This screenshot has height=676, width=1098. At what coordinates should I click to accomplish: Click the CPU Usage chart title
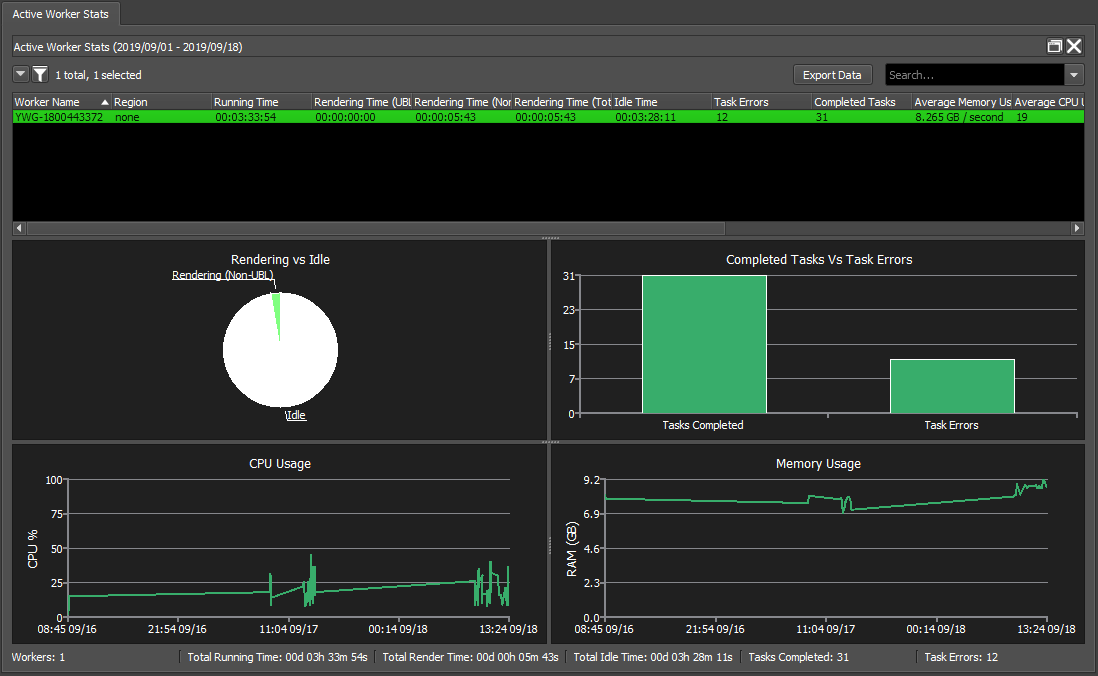click(x=280, y=463)
